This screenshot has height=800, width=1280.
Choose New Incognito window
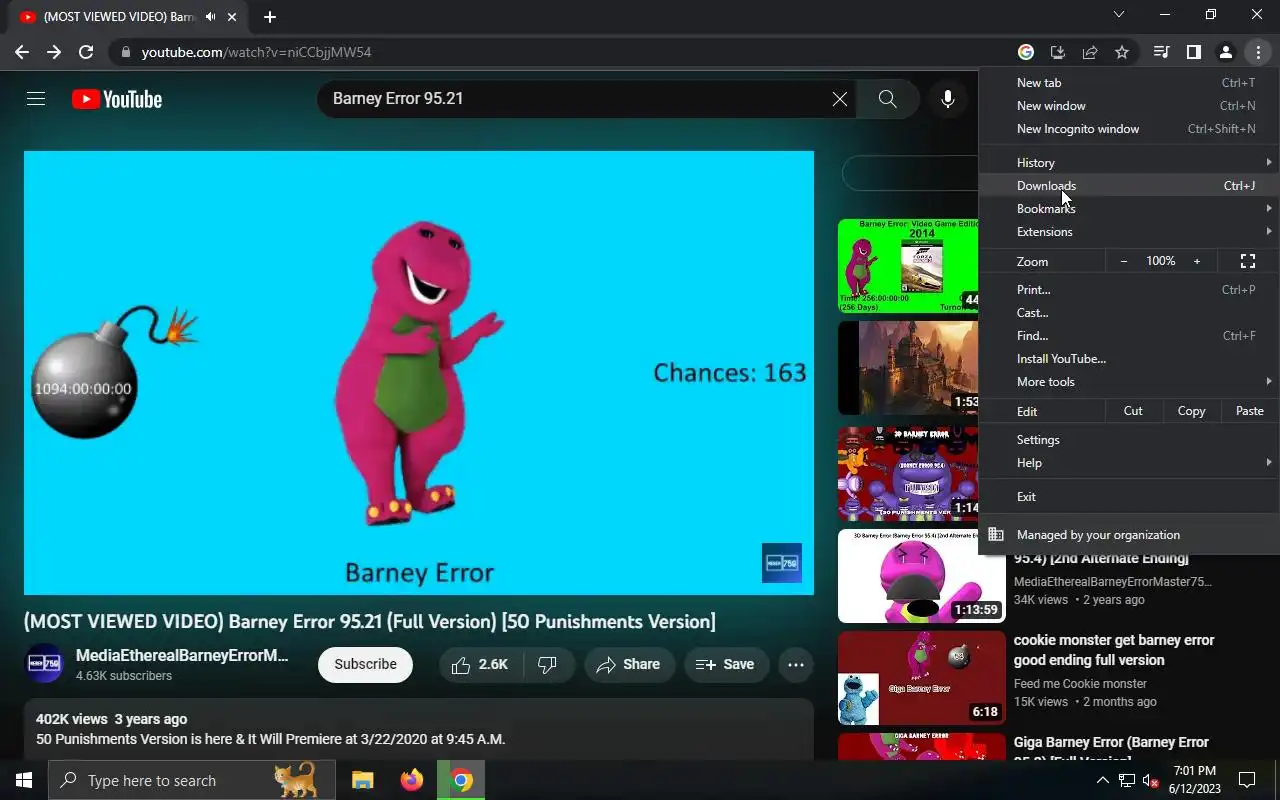pyautogui.click(x=1129, y=128)
